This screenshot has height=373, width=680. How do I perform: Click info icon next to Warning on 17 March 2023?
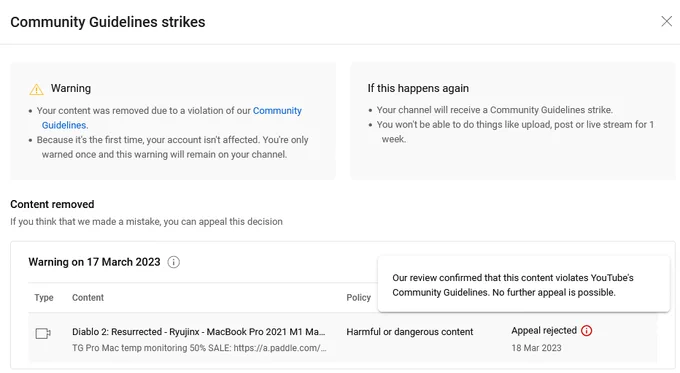pos(173,262)
